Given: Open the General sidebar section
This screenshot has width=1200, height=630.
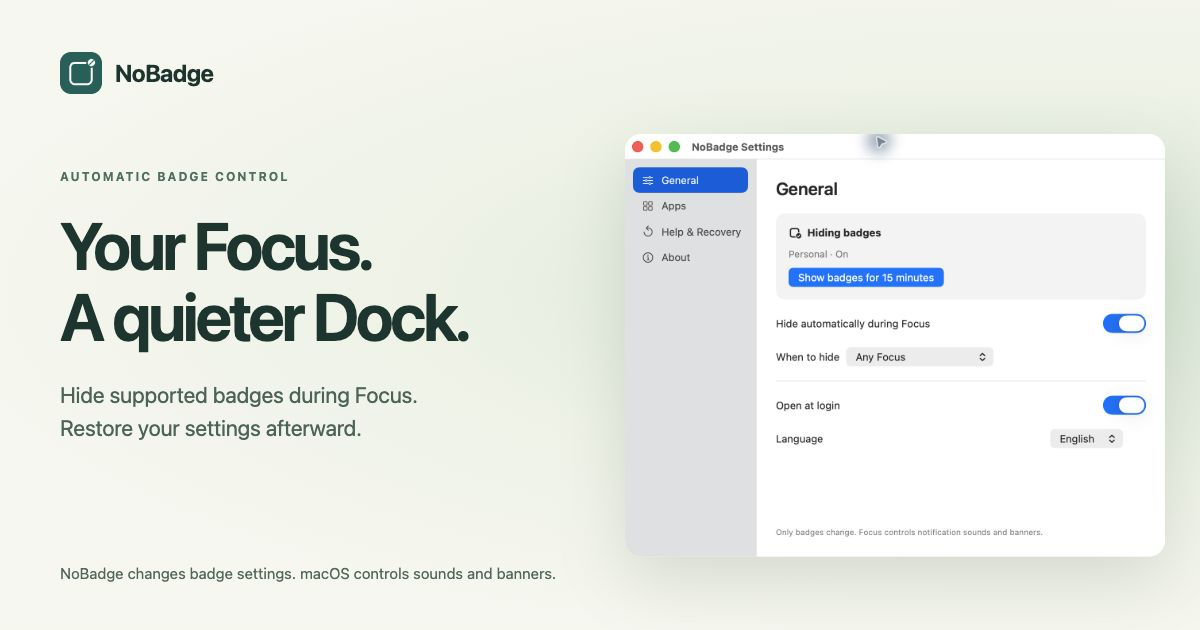Looking at the screenshot, I should click(690, 180).
